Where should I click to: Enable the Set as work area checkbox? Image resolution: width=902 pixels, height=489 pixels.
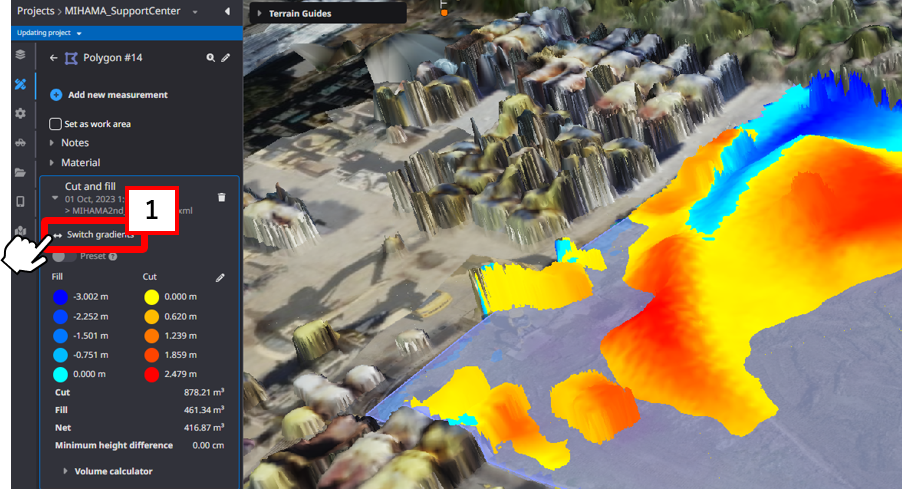[x=56, y=124]
